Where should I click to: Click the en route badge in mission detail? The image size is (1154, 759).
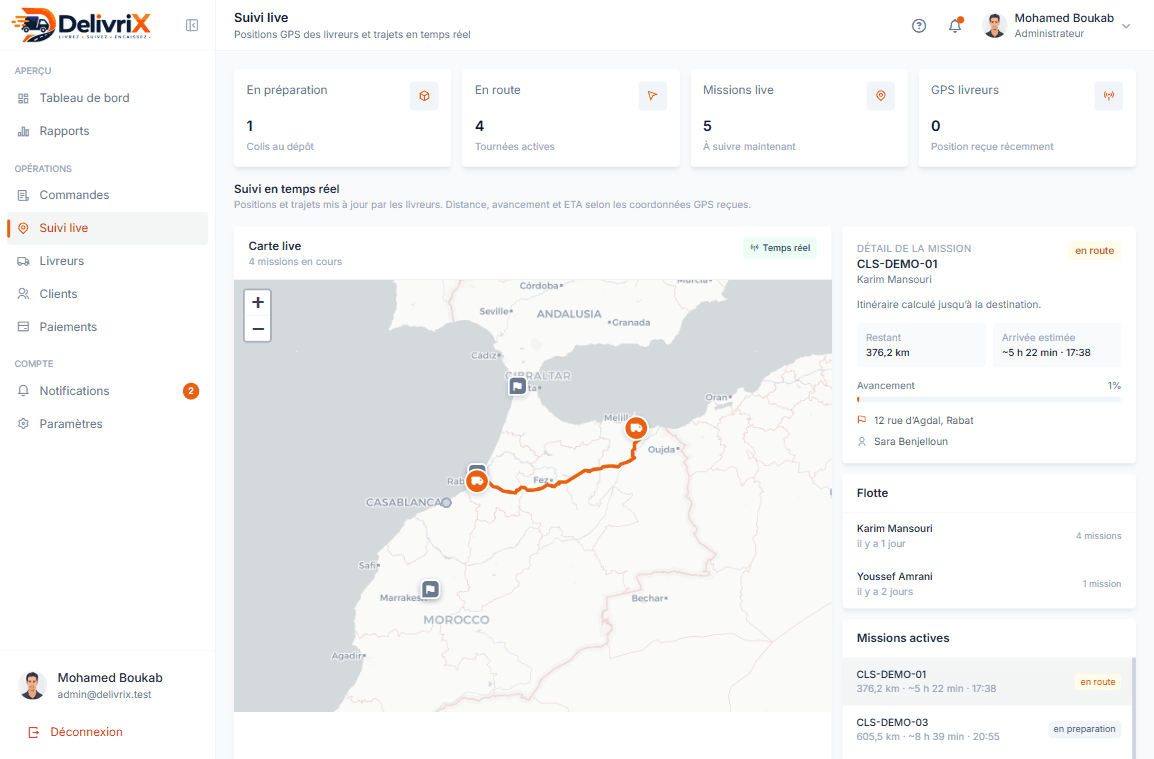tap(1094, 250)
